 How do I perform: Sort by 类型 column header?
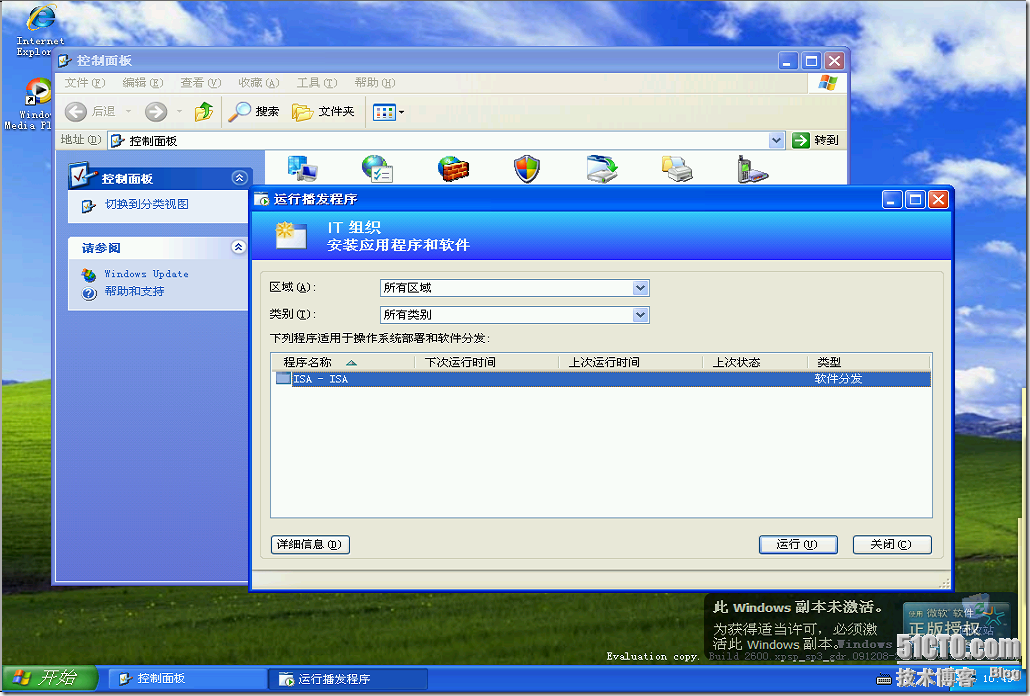tap(868, 362)
